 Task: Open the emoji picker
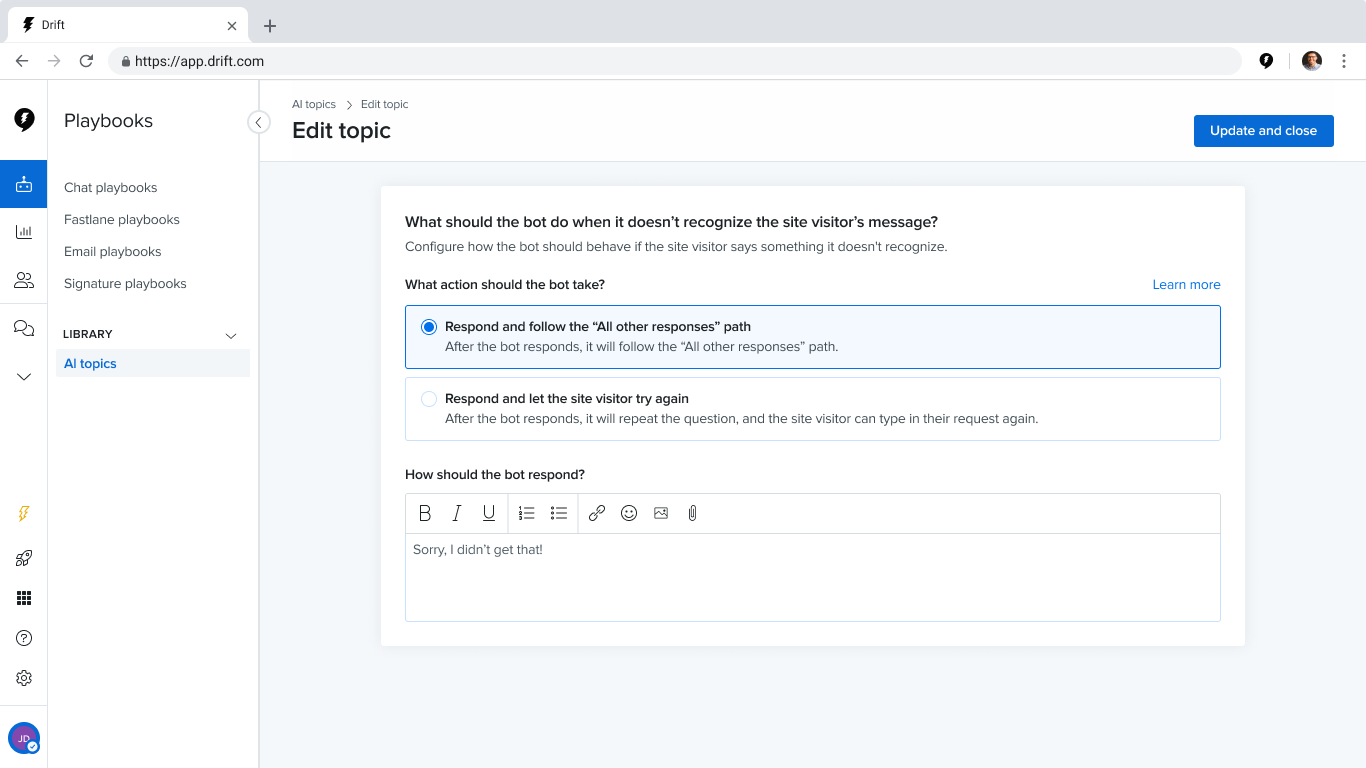tap(629, 513)
